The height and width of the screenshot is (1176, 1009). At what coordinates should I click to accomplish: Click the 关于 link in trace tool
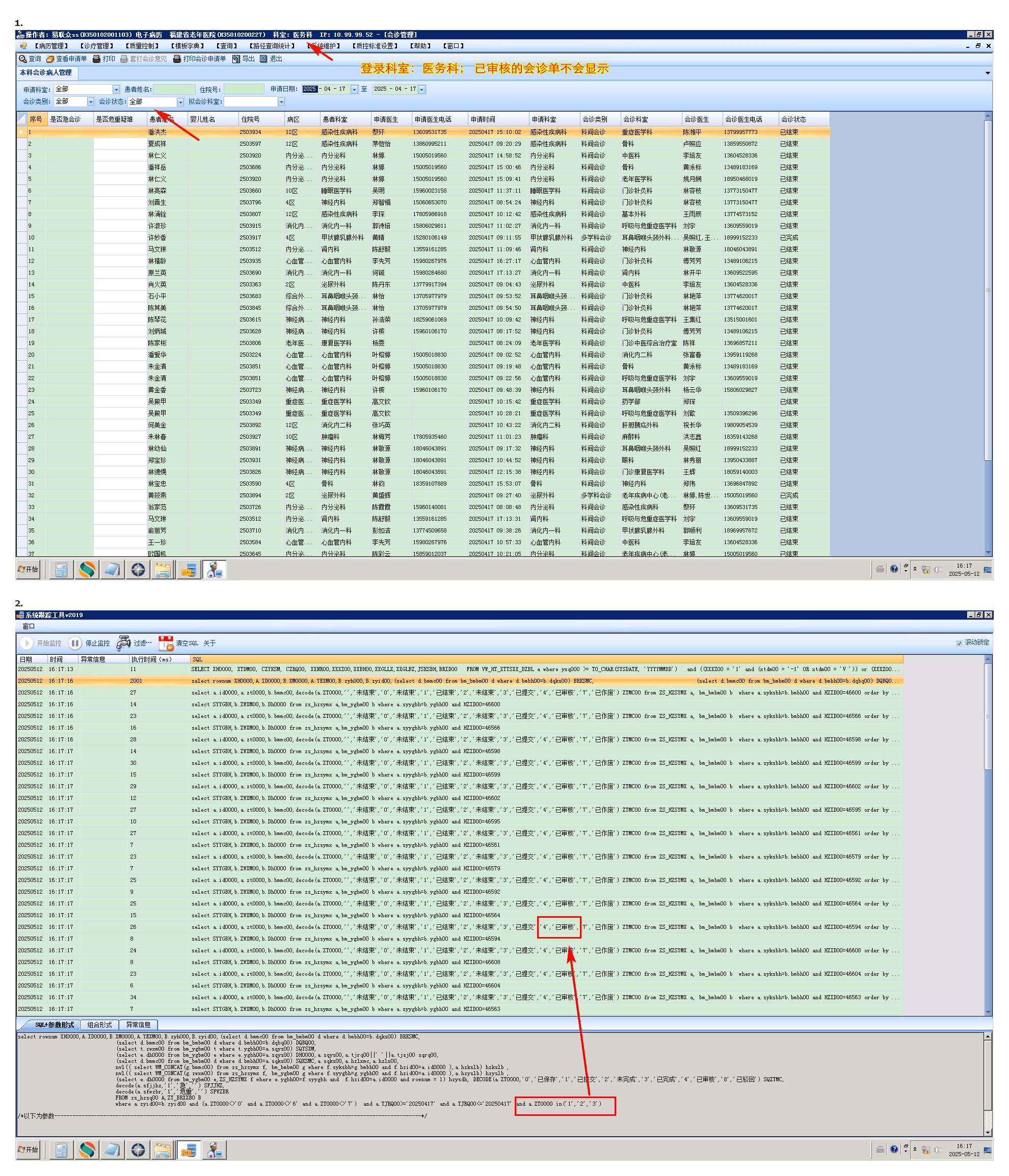tap(209, 643)
